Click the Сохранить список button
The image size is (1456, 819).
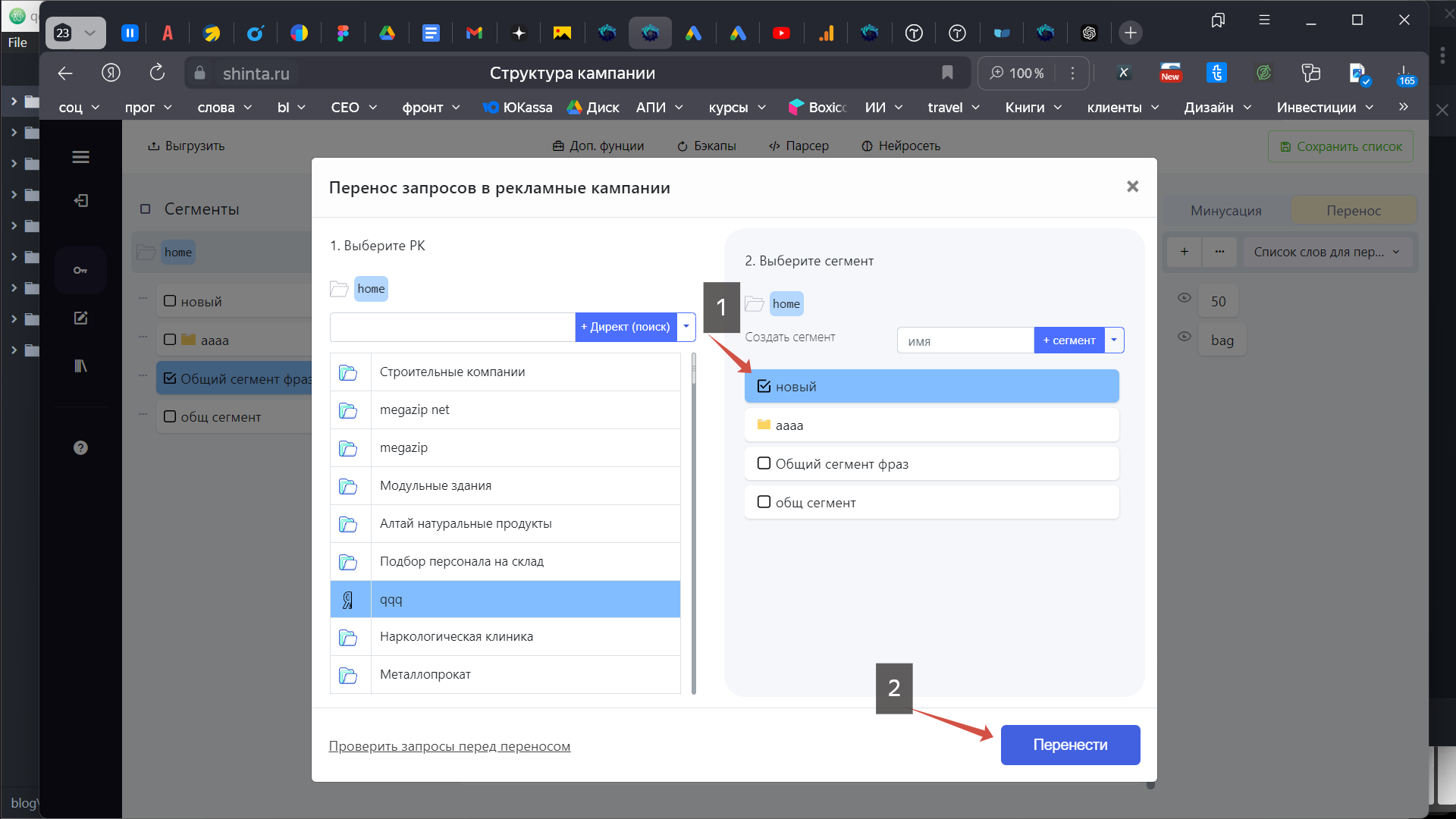(1341, 146)
